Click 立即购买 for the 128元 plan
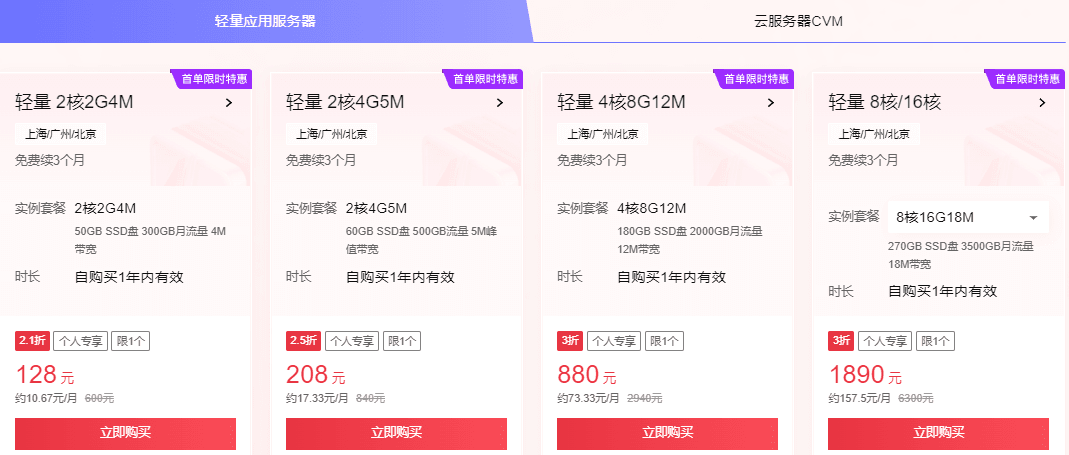1069x455 pixels. (x=125, y=433)
